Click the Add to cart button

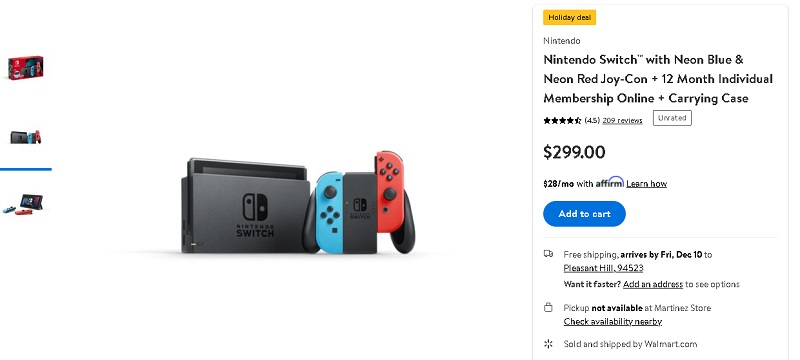[x=584, y=214]
